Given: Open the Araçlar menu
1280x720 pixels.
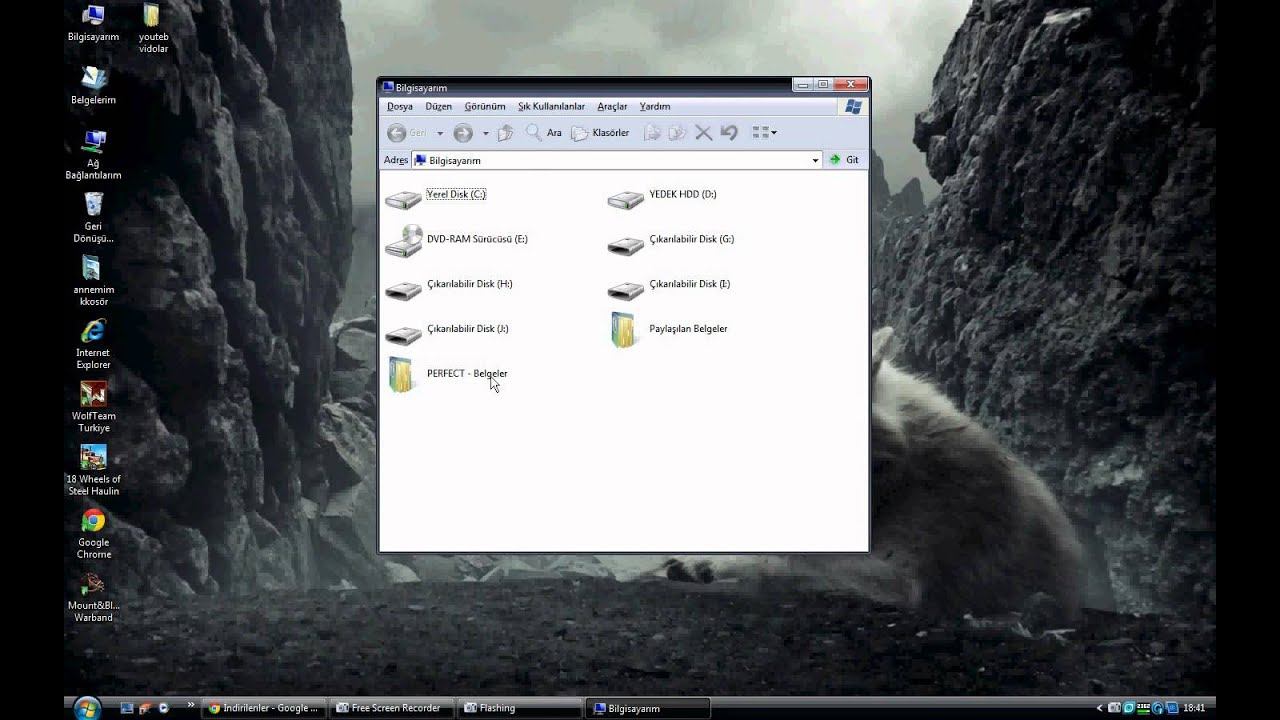Looking at the screenshot, I should [x=612, y=106].
